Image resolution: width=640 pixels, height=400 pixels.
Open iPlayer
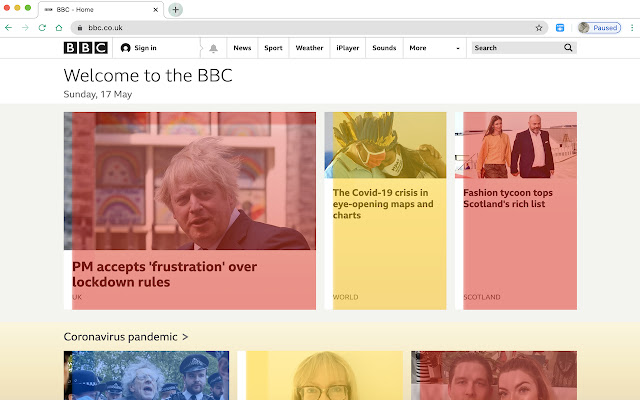pyautogui.click(x=347, y=48)
